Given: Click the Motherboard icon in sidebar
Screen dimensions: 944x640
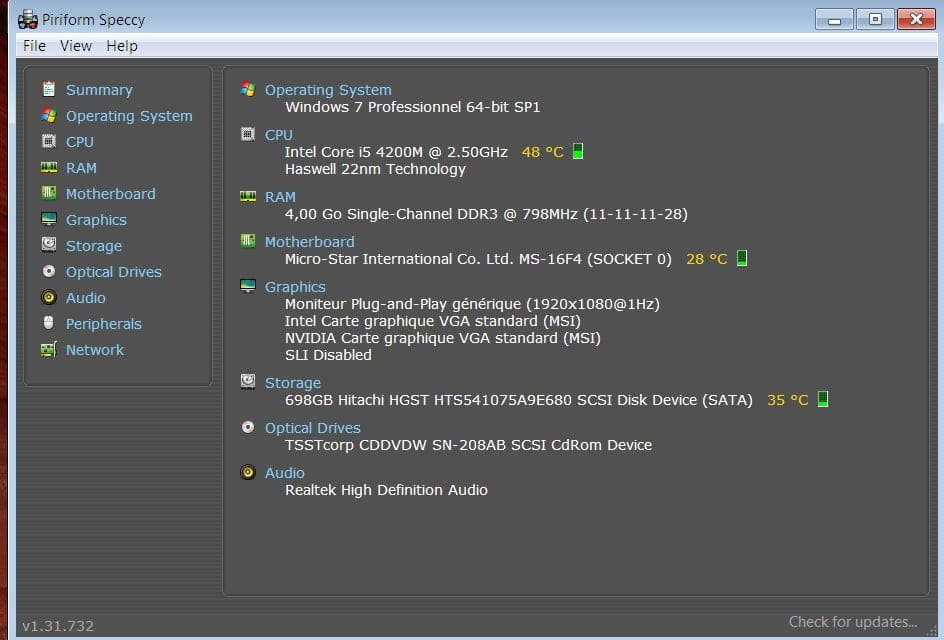Looking at the screenshot, I should (x=48, y=193).
